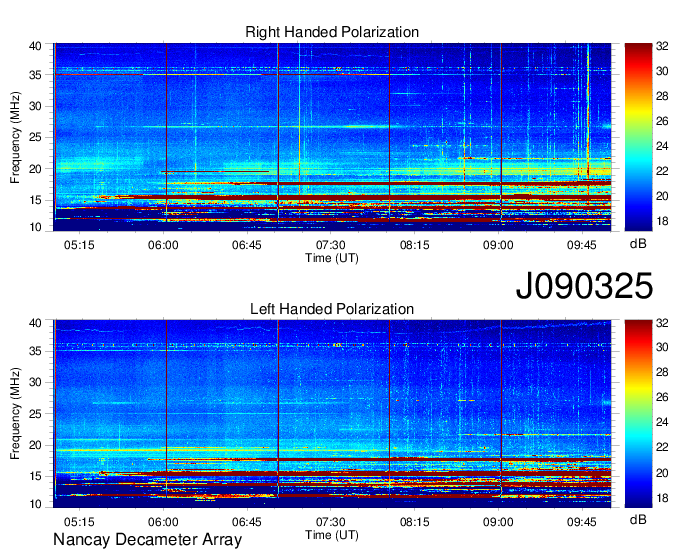This screenshot has width=680, height=552.
Task: Click 06:45 tick on Left Handed time axis
Action: point(247,522)
